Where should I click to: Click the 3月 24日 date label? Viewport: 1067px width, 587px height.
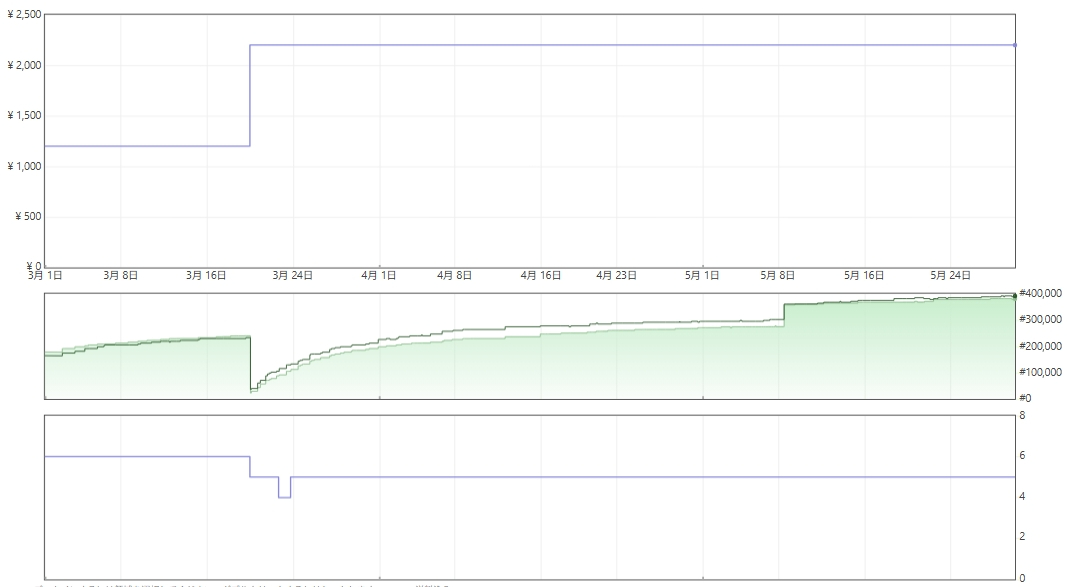point(293,275)
